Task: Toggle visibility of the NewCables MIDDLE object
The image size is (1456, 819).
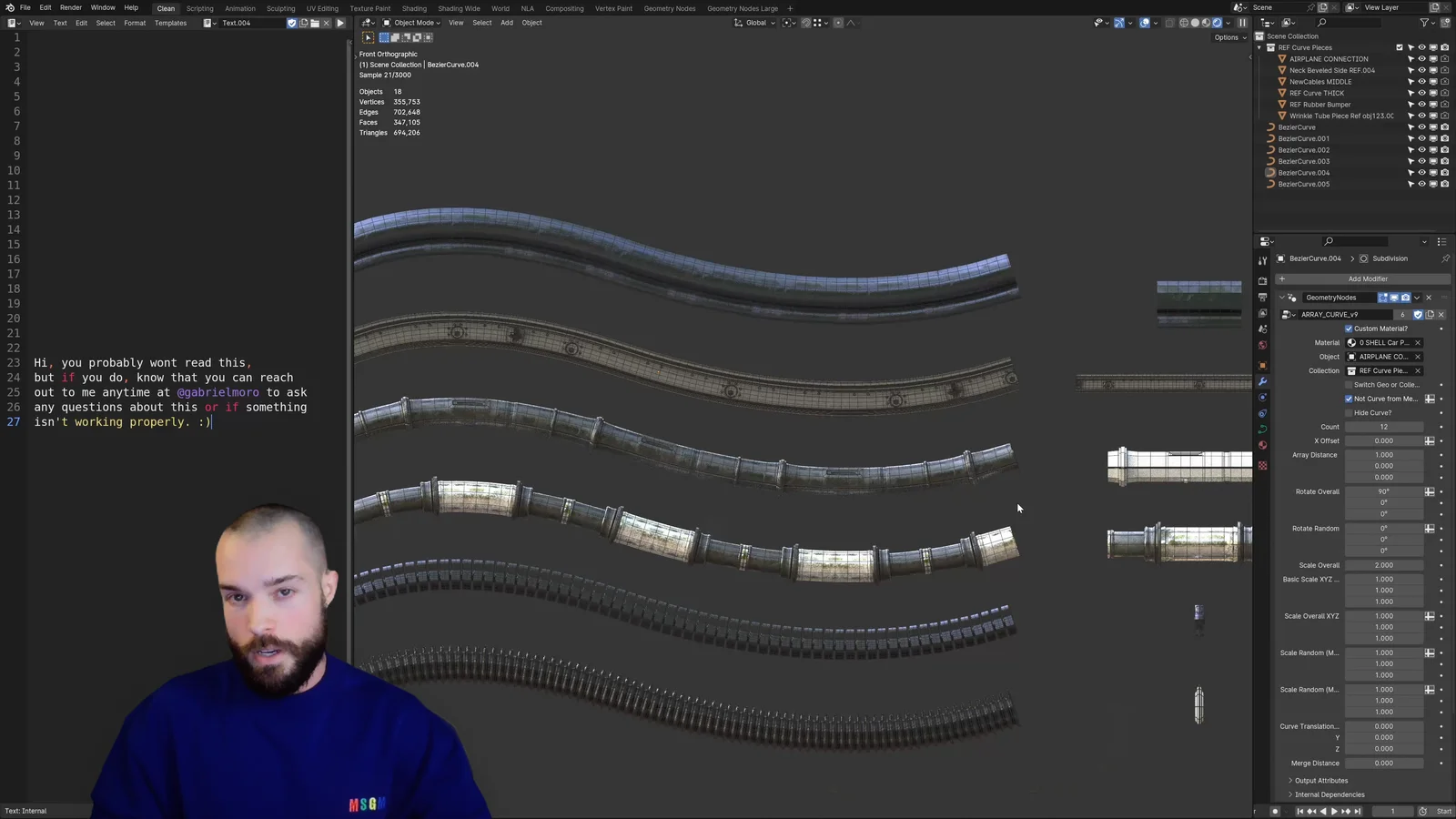Action: pyautogui.click(x=1421, y=81)
